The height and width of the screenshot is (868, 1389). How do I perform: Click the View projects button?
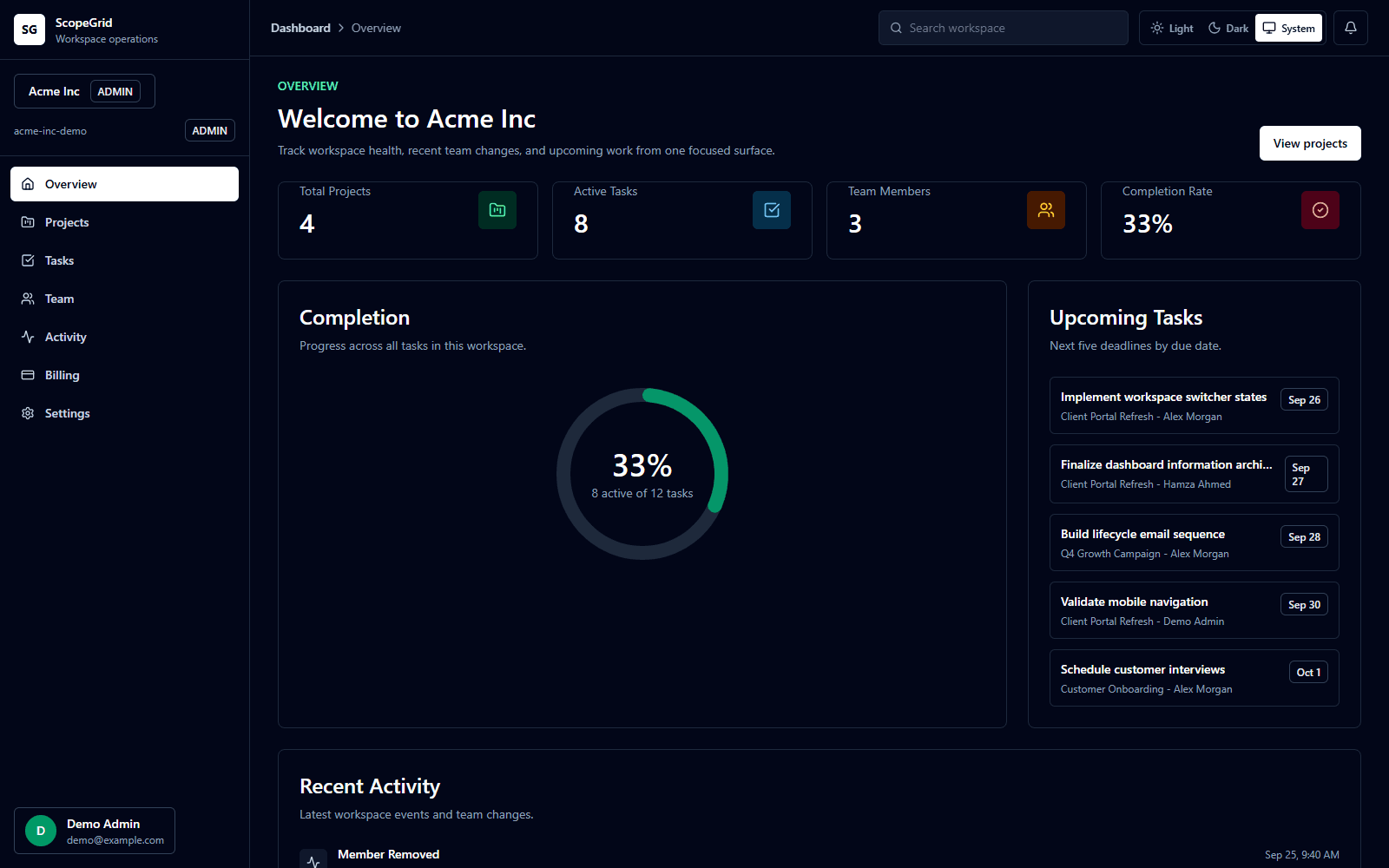[x=1310, y=143]
